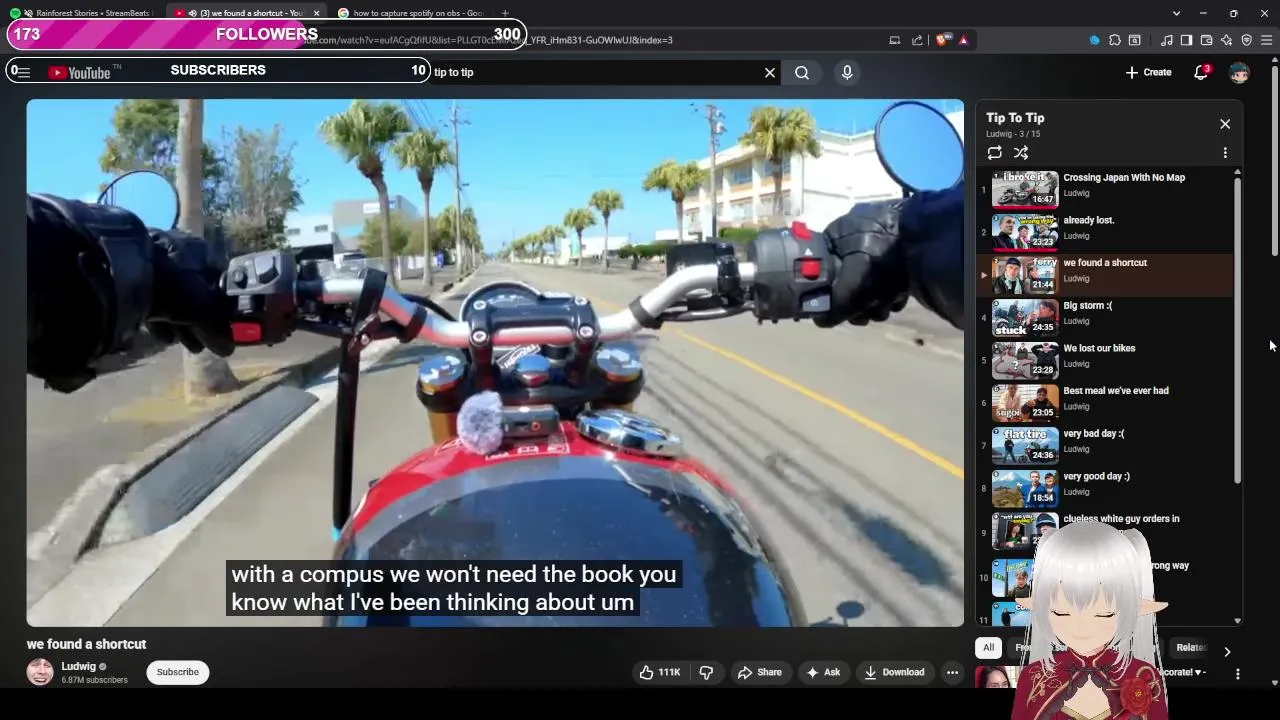Click the YouTube search magnifier button
Screen dimensions: 1280x720
pos(802,72)
